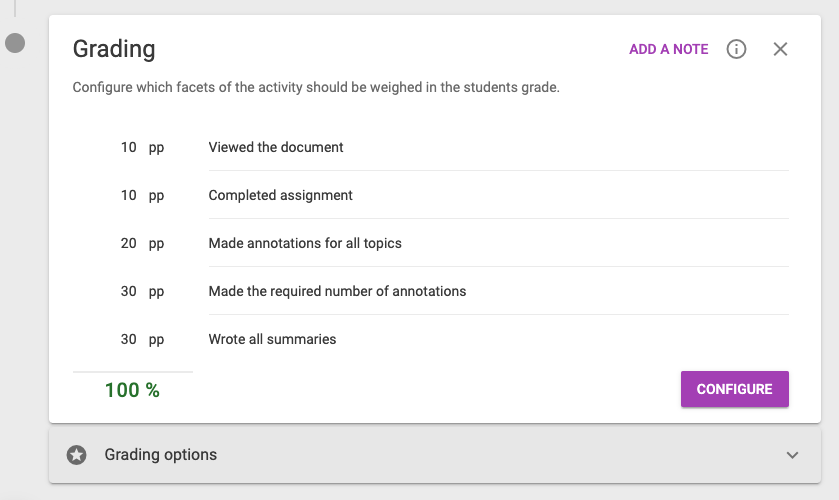Viewport: 839px width, 500px height.
Task: Select the Completed assignment row
Action: pos(431,195)
